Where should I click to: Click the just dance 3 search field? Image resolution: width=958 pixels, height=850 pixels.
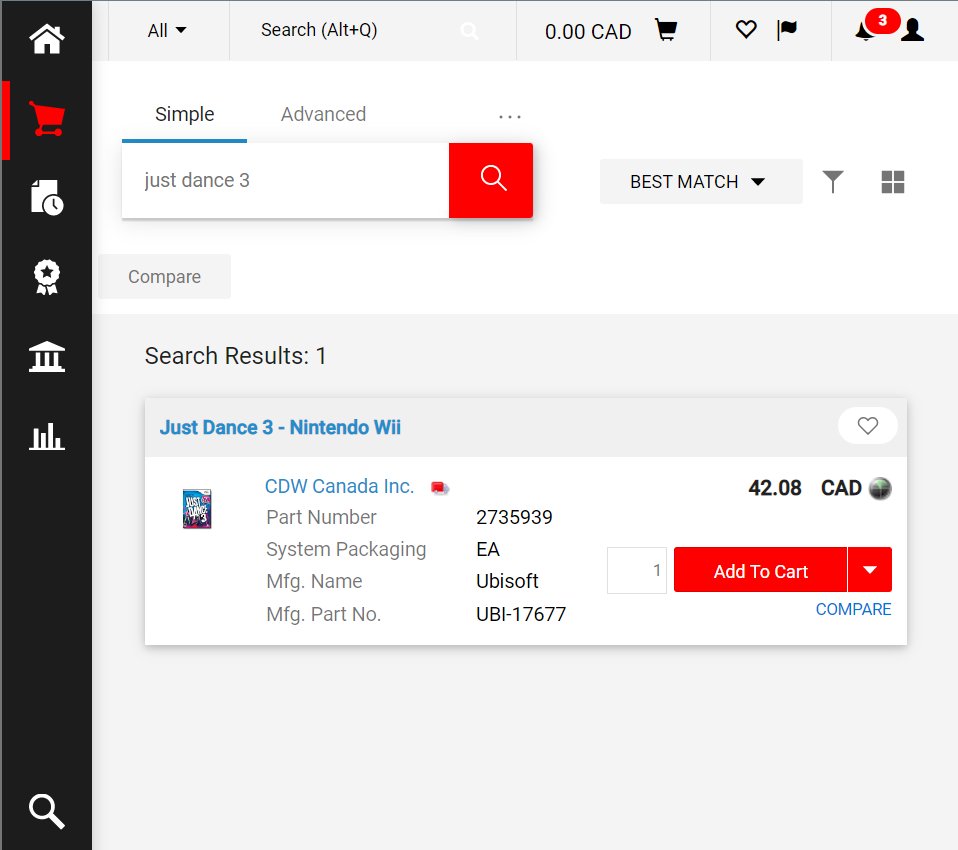tap(285, 180)
